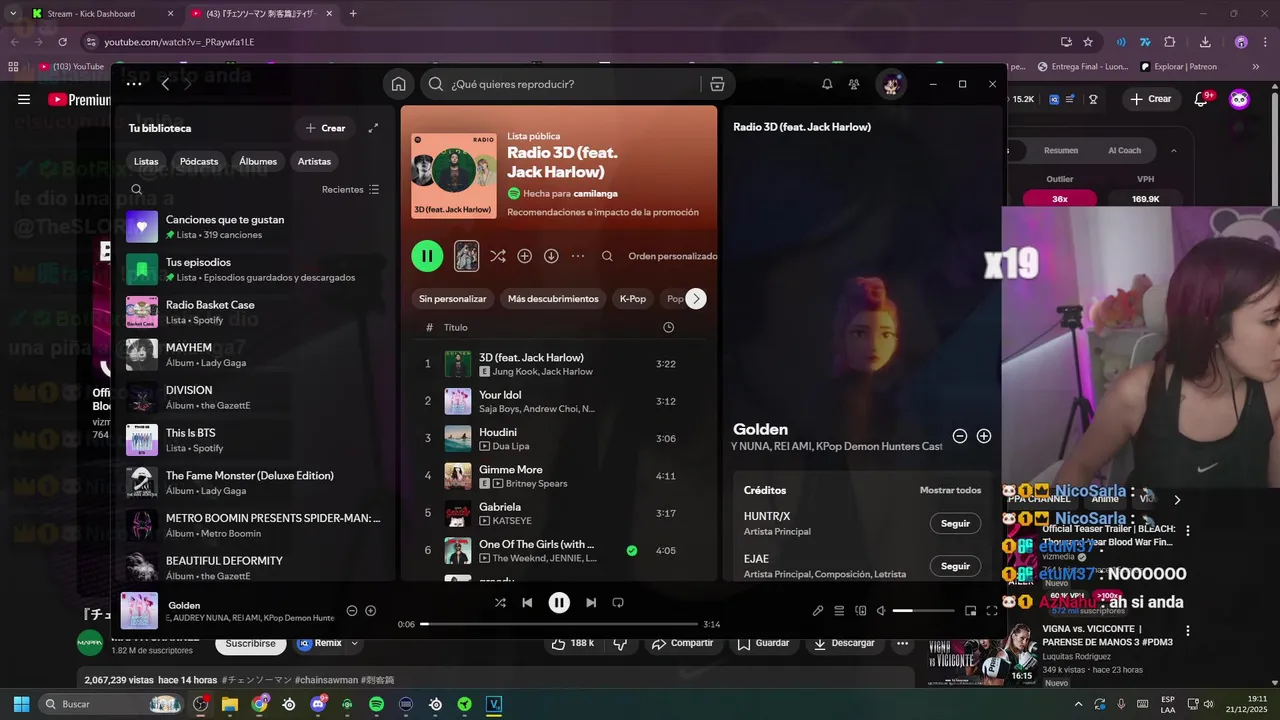1280x720 pixels.
Task: Open Spotify notifications bell
Action: [827, 84]
